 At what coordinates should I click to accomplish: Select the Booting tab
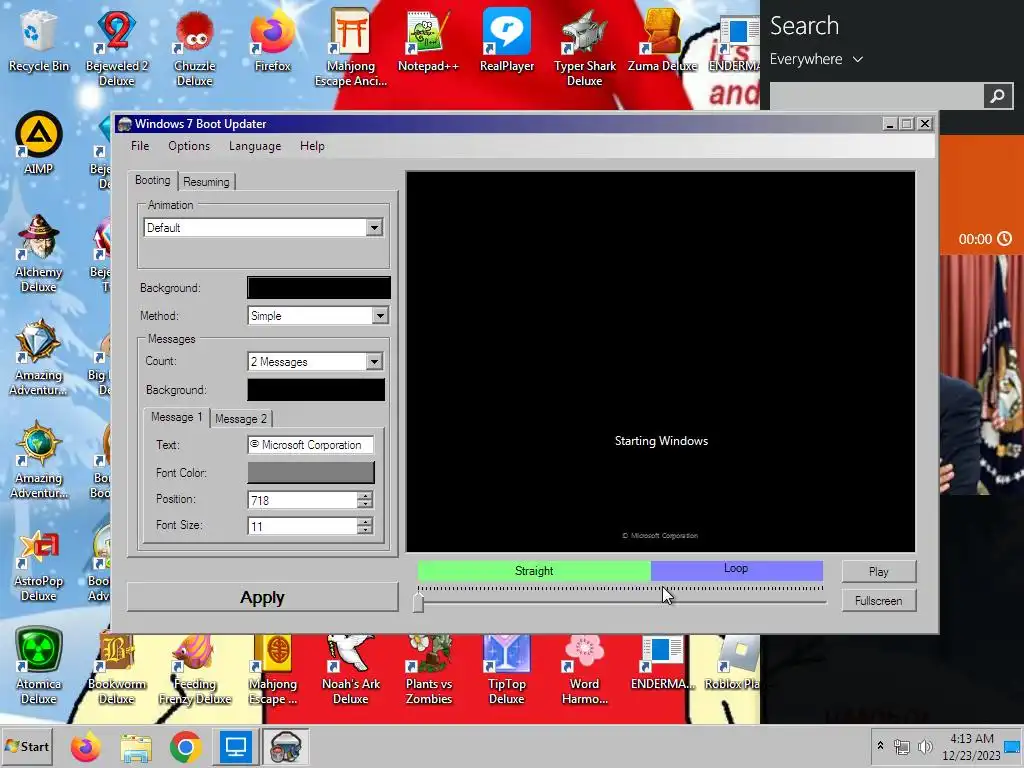click(x=153, y=180)
